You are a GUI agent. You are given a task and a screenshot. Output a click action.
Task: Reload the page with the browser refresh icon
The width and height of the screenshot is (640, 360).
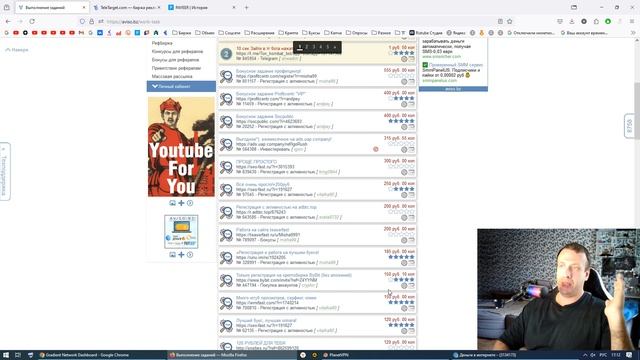click(x=32, y=21)
